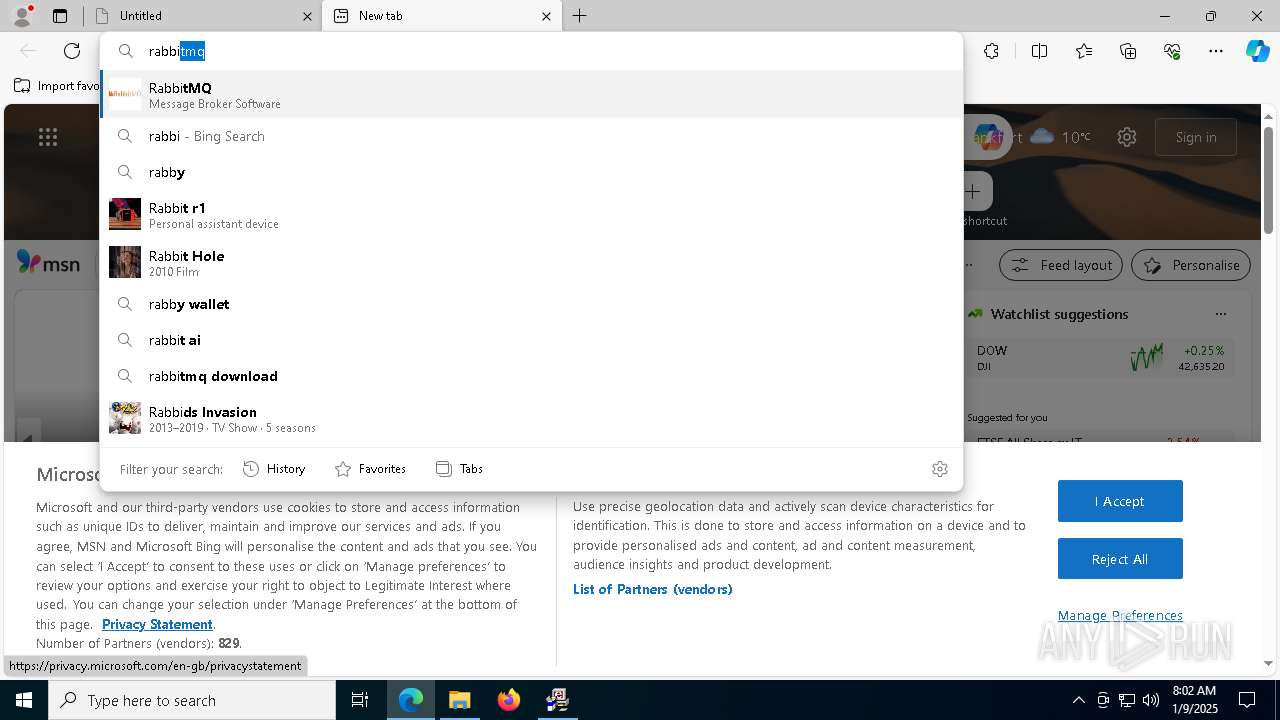
Task: Open Feed layout options
Action: click(1061, 265)
